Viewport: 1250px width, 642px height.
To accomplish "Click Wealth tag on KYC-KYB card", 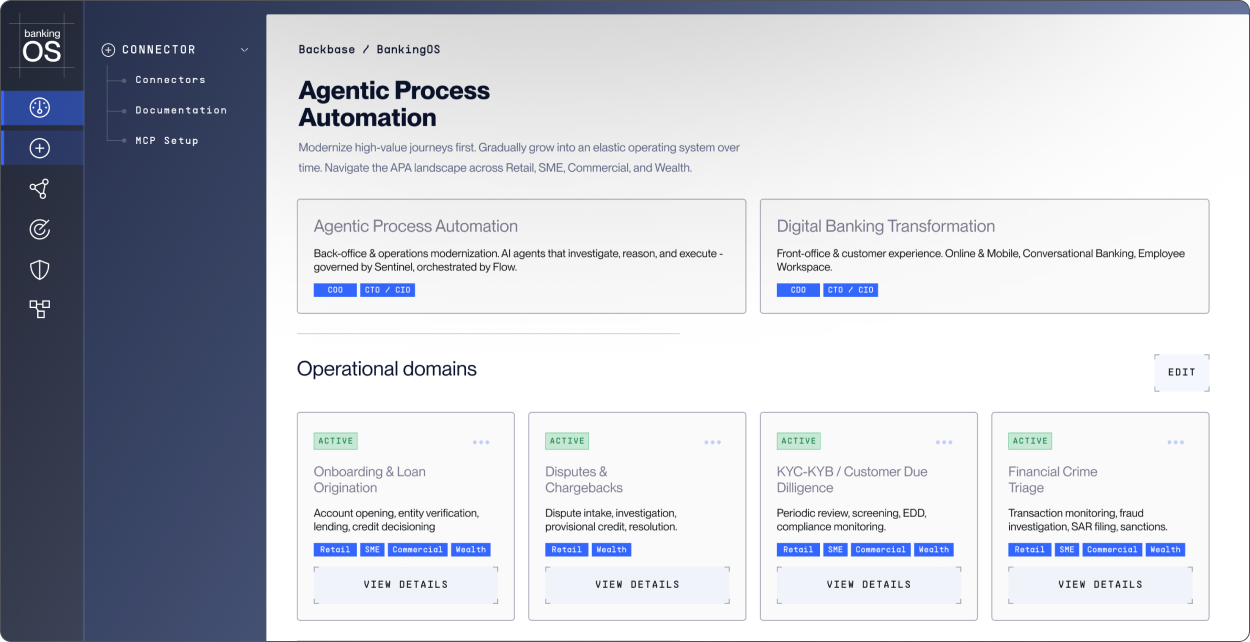I will 933,549.
